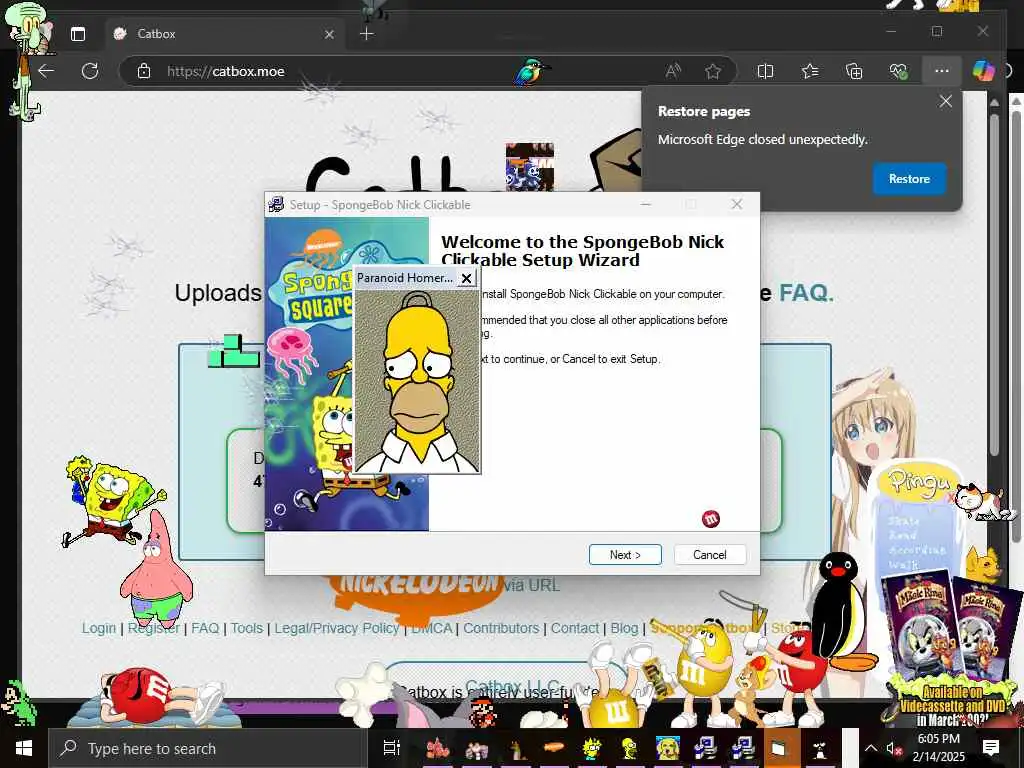Add this page to favorites star
Screen dimensions: 1024x768
[712, 71]
